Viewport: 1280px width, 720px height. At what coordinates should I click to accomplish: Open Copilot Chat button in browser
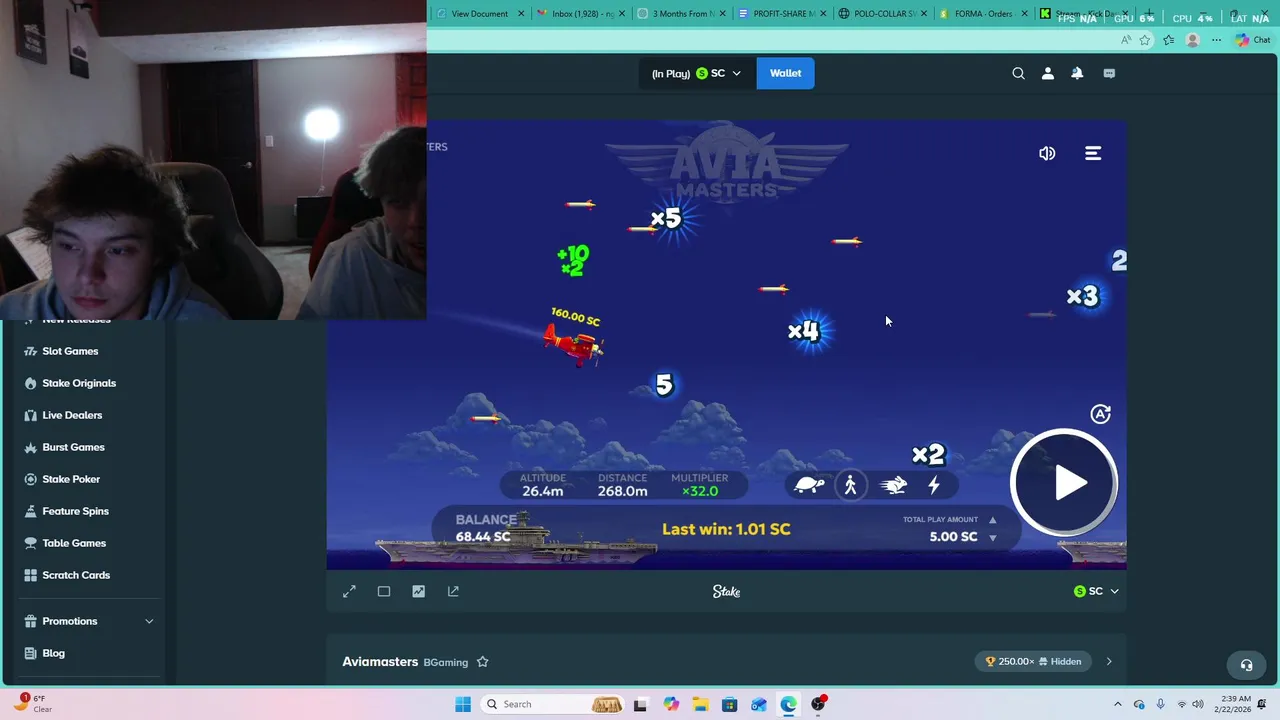tap(1252, 40)
